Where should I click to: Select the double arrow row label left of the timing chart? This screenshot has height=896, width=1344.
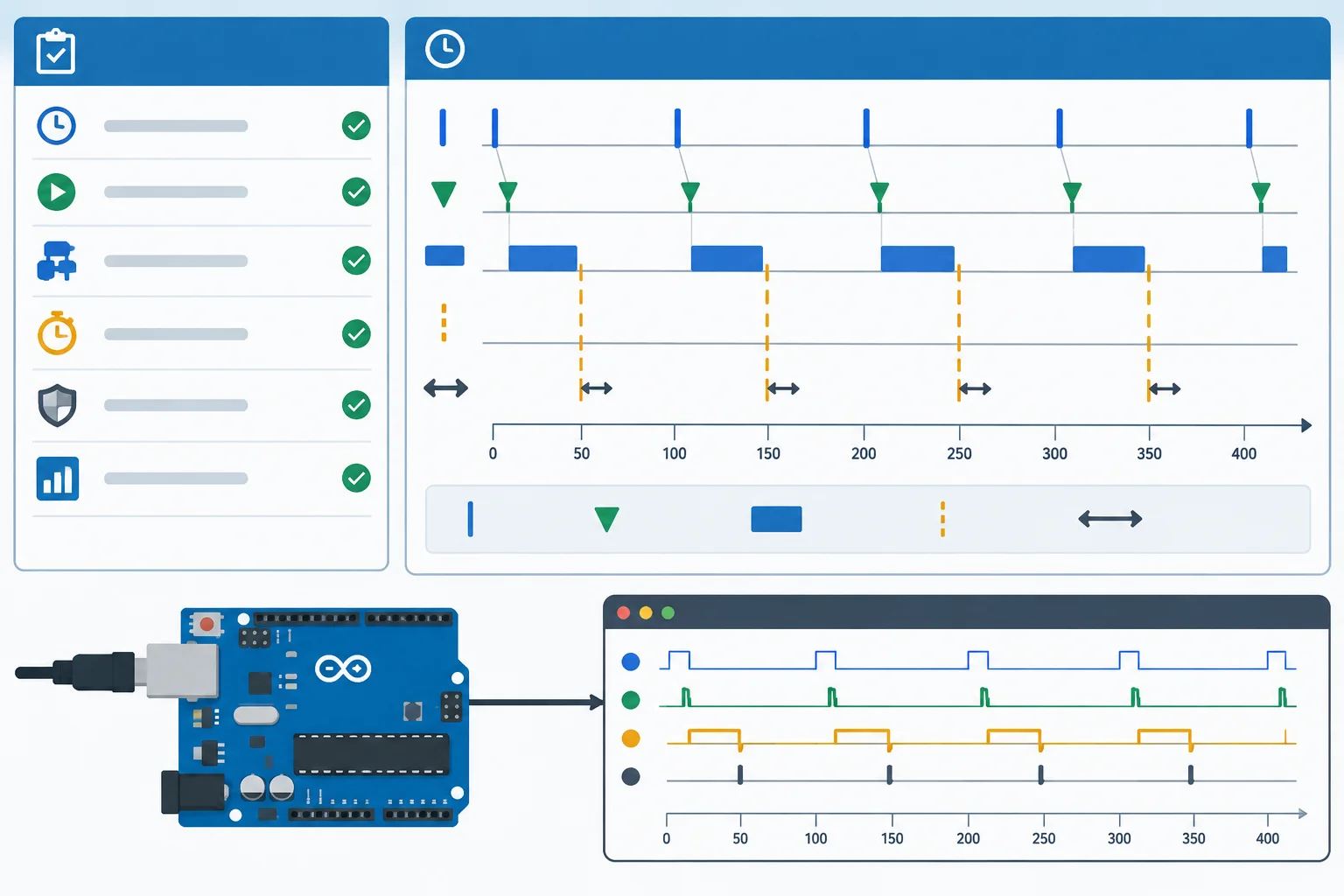[x=446, y=388]
